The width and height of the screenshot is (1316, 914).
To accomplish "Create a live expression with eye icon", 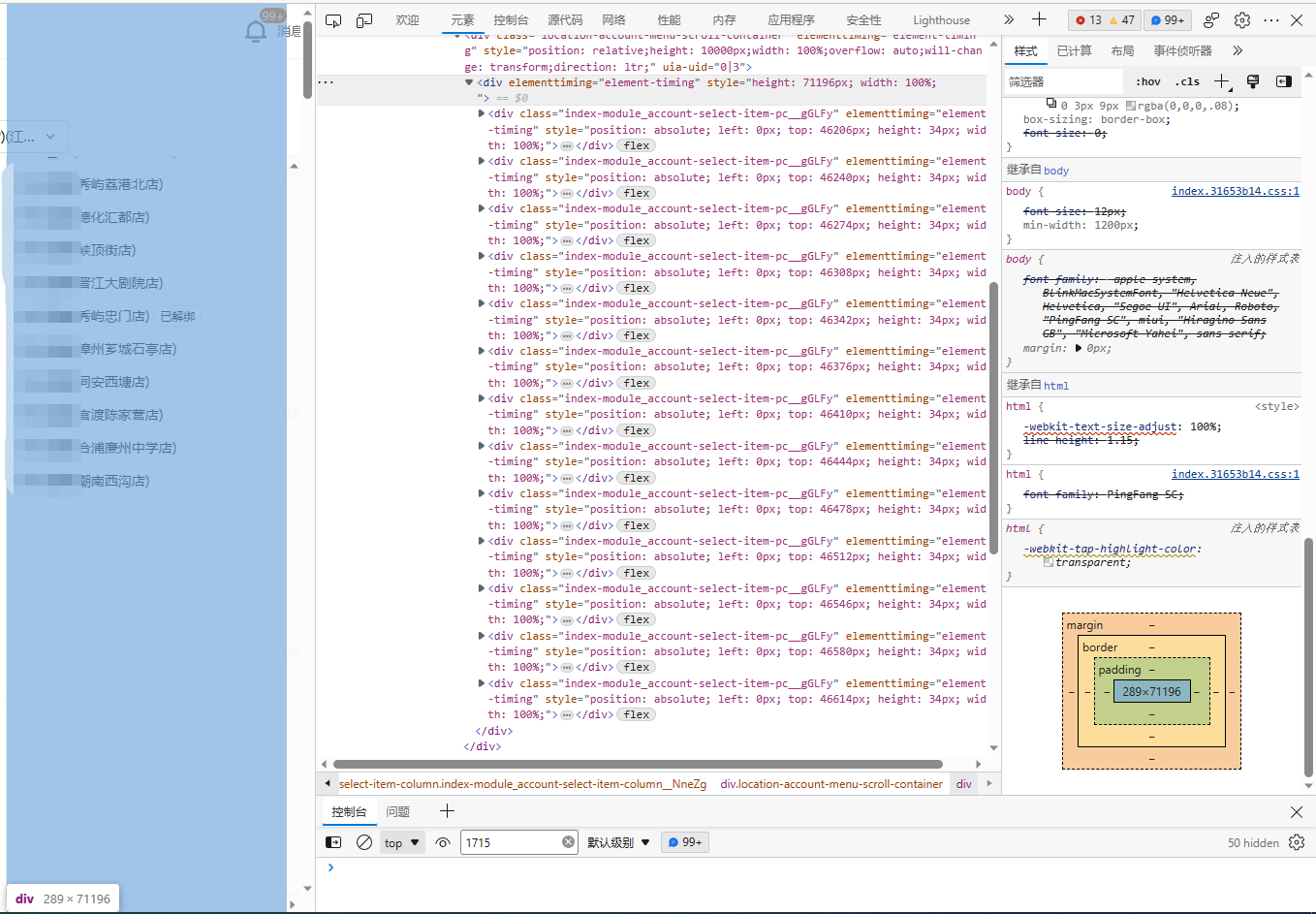I will point(443,842).
